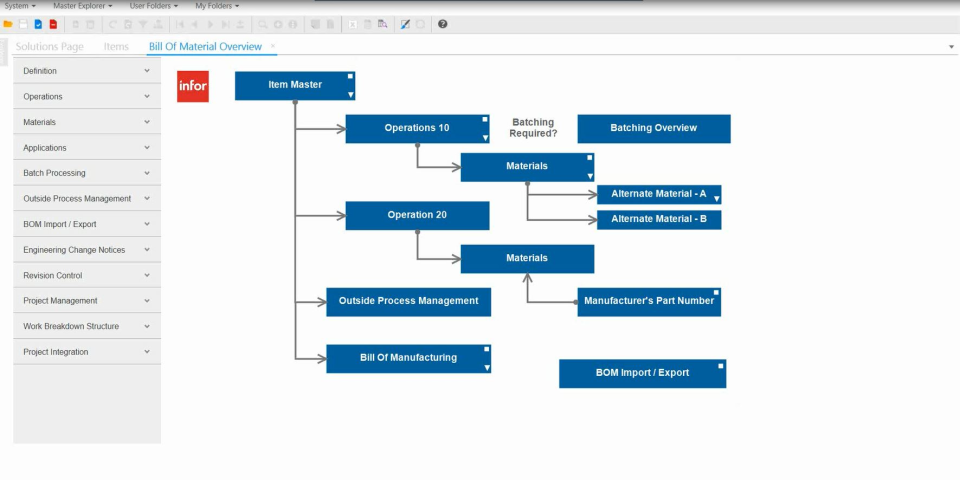Click the Batching Overview box
960x480 pixels.
point(654,129)
